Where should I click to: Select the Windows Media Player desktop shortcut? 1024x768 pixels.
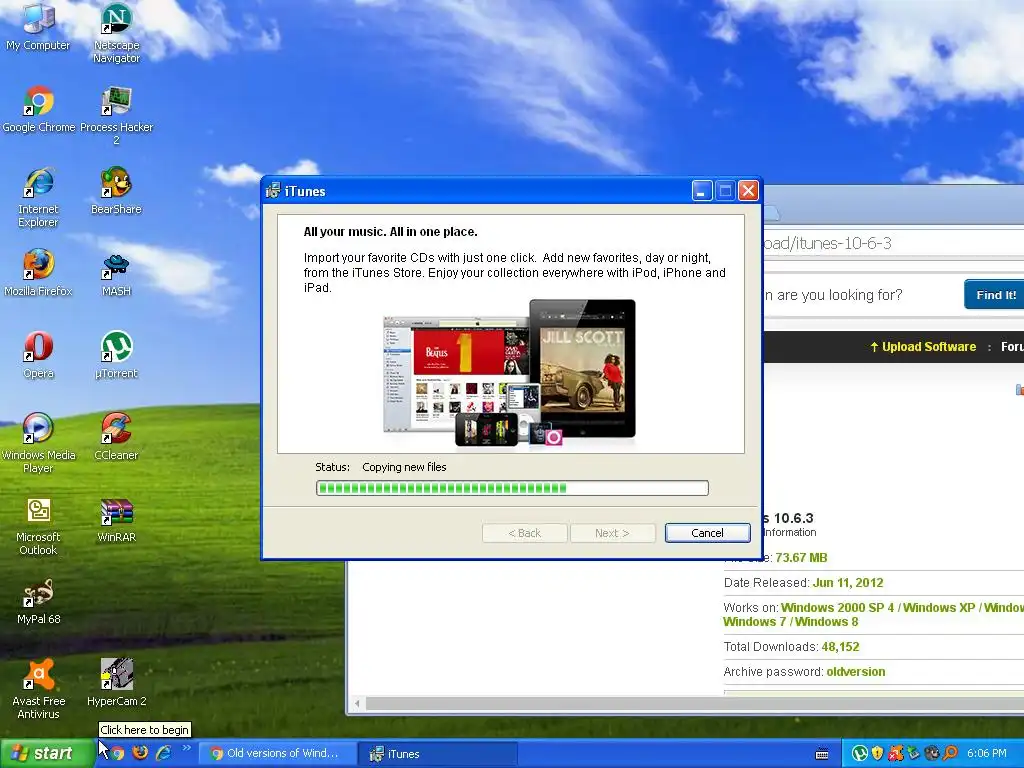coord(38,443)
